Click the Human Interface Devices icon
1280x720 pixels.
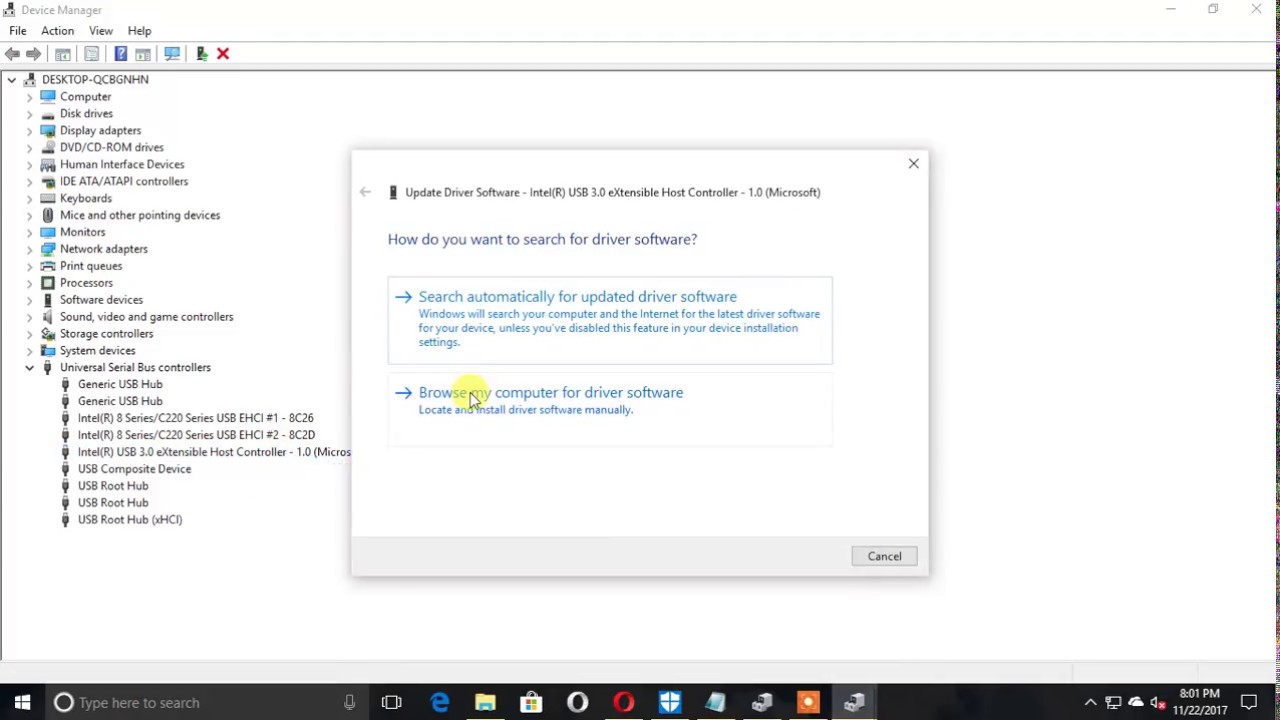click(x=48, y=164)
